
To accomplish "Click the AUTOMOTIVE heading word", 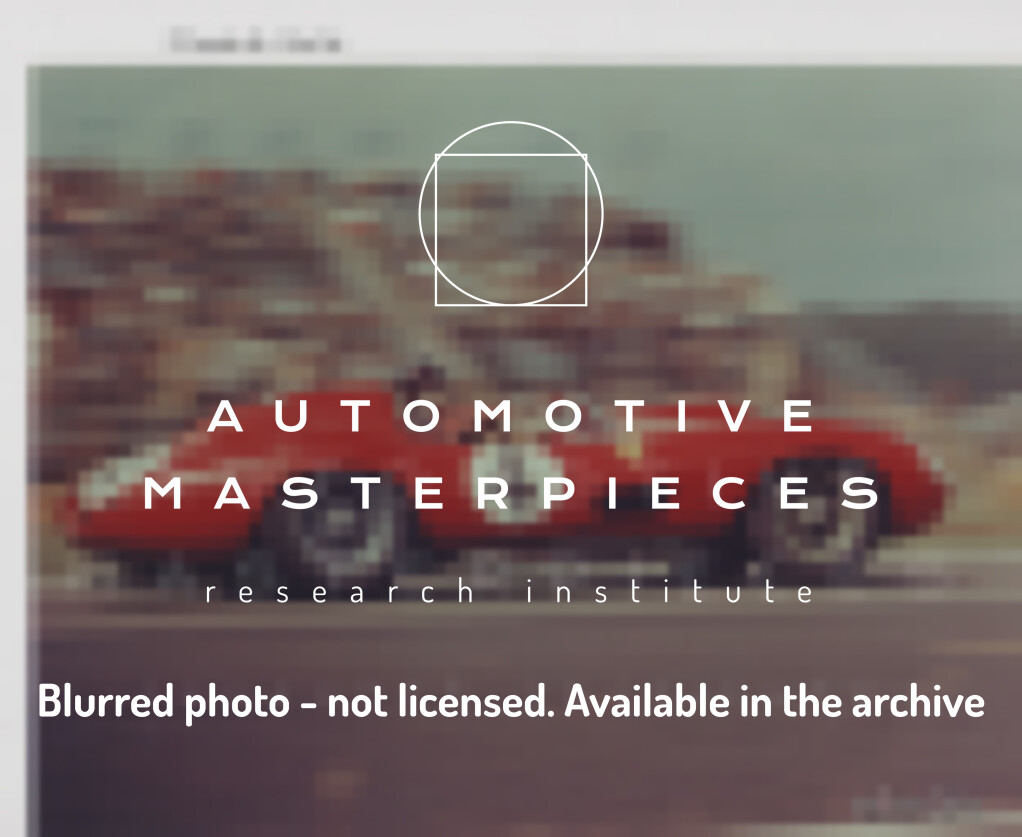I will click(x=511, y=416).
